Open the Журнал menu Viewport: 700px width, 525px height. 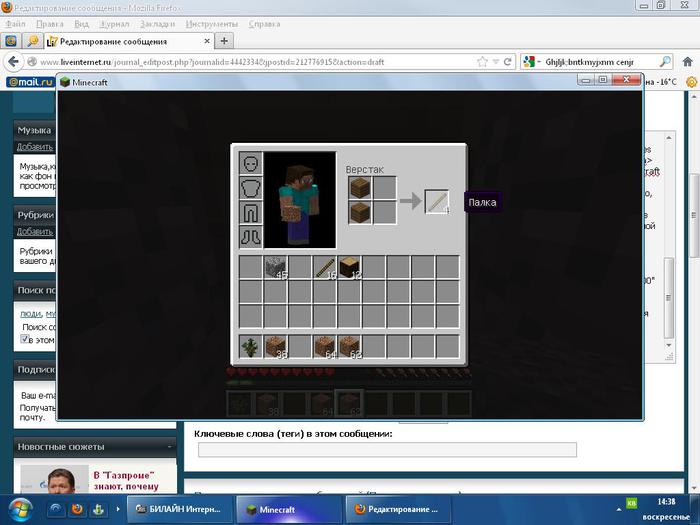(114, 24)
